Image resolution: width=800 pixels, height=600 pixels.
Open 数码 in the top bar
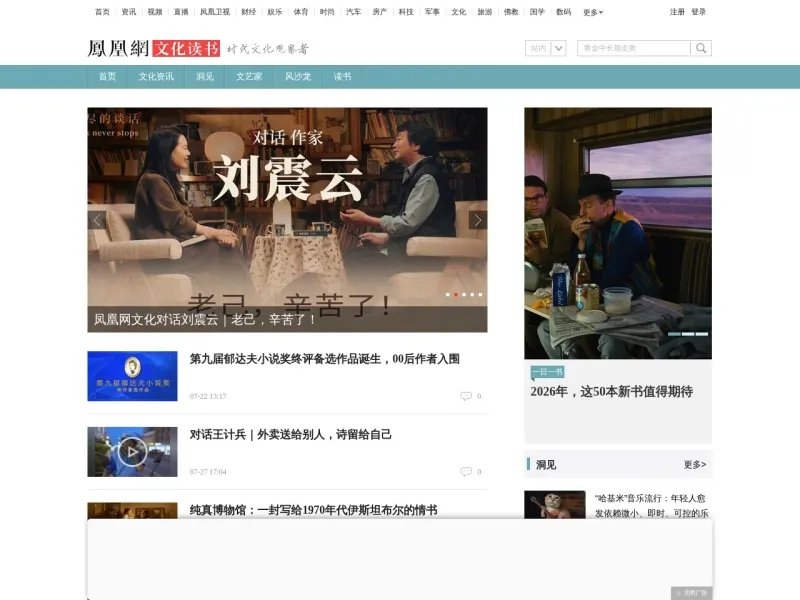564,12
